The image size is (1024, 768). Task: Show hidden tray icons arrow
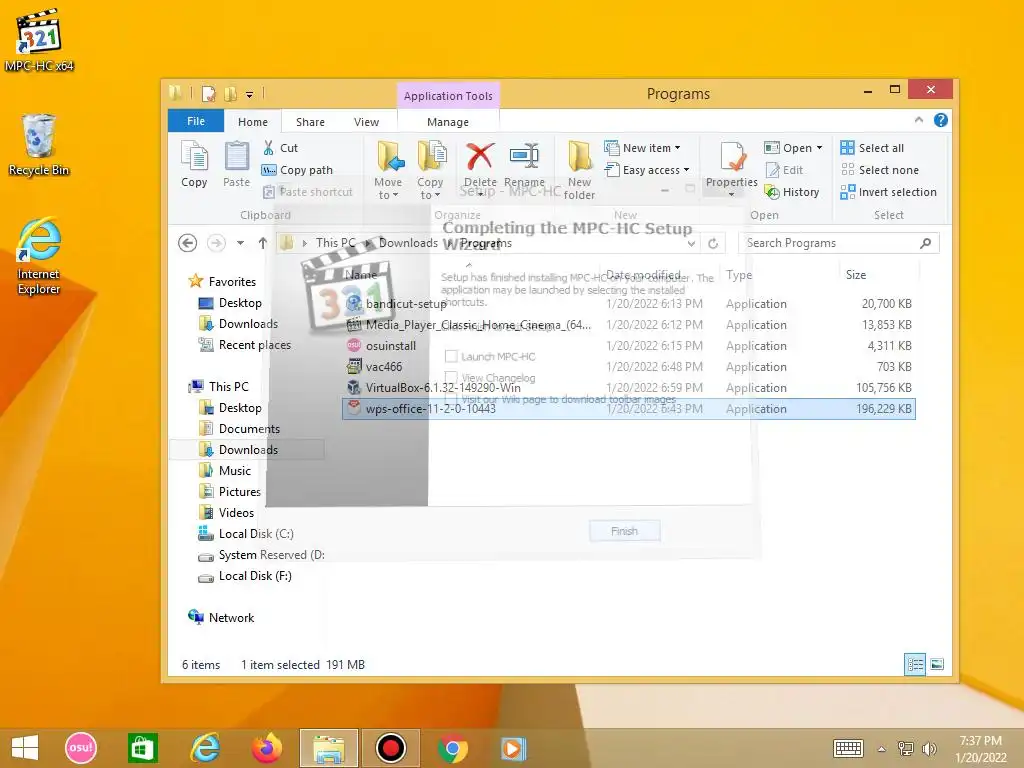point(882,748)
